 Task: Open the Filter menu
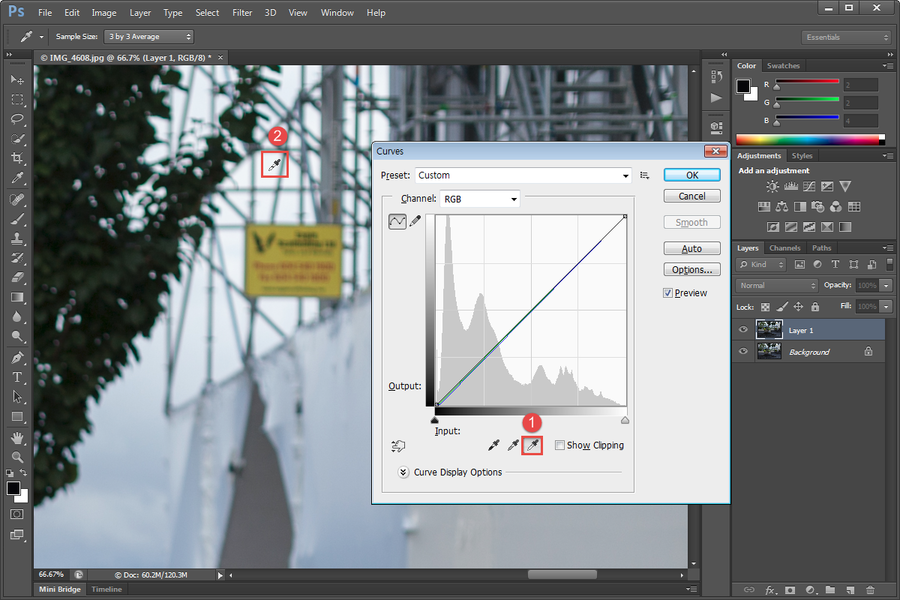coord(242,13)
